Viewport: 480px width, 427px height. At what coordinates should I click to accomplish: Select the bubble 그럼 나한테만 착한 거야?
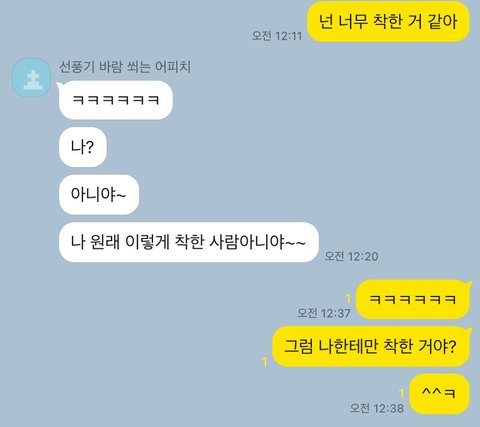pos(371,347)
